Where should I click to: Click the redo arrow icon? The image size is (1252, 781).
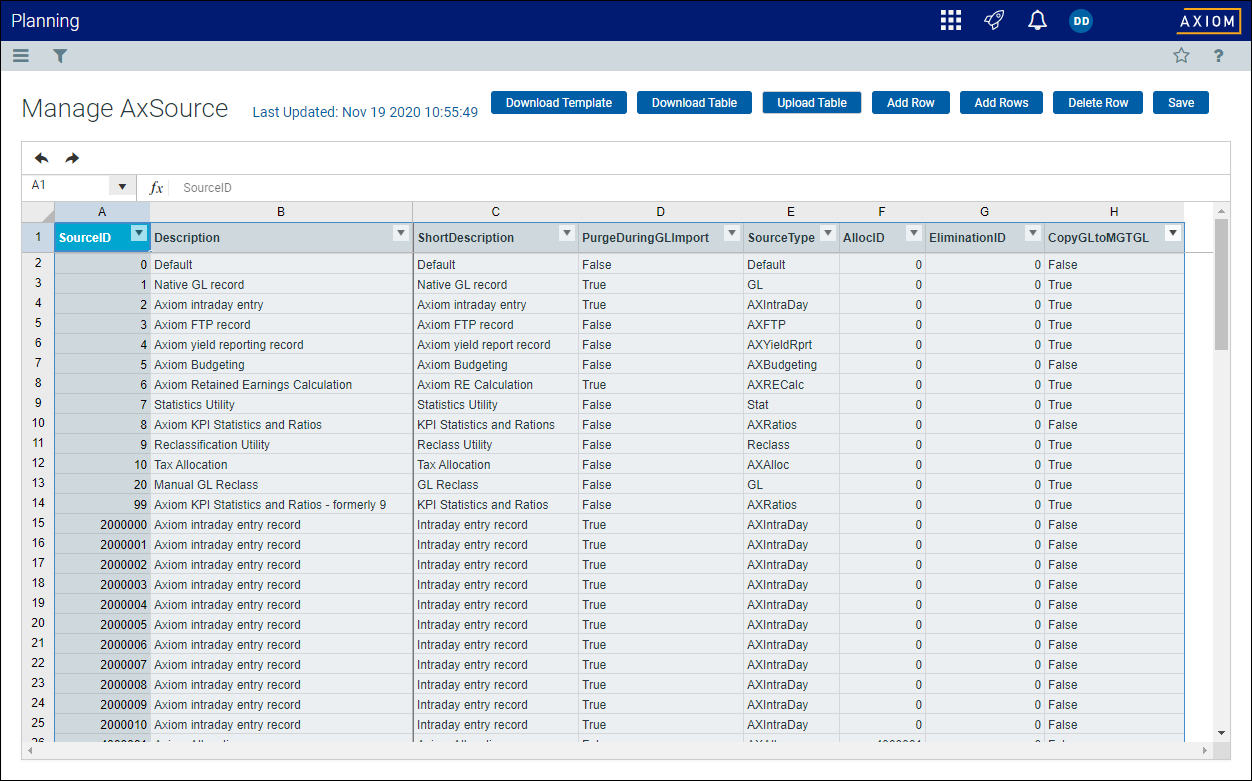tap(72, 158)
